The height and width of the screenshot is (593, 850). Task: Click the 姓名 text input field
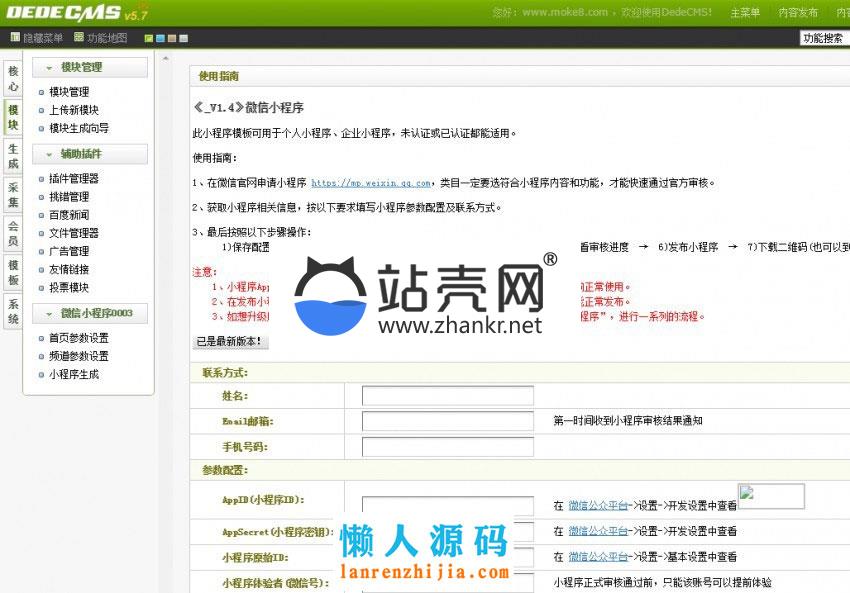click(x=447, y=396)
